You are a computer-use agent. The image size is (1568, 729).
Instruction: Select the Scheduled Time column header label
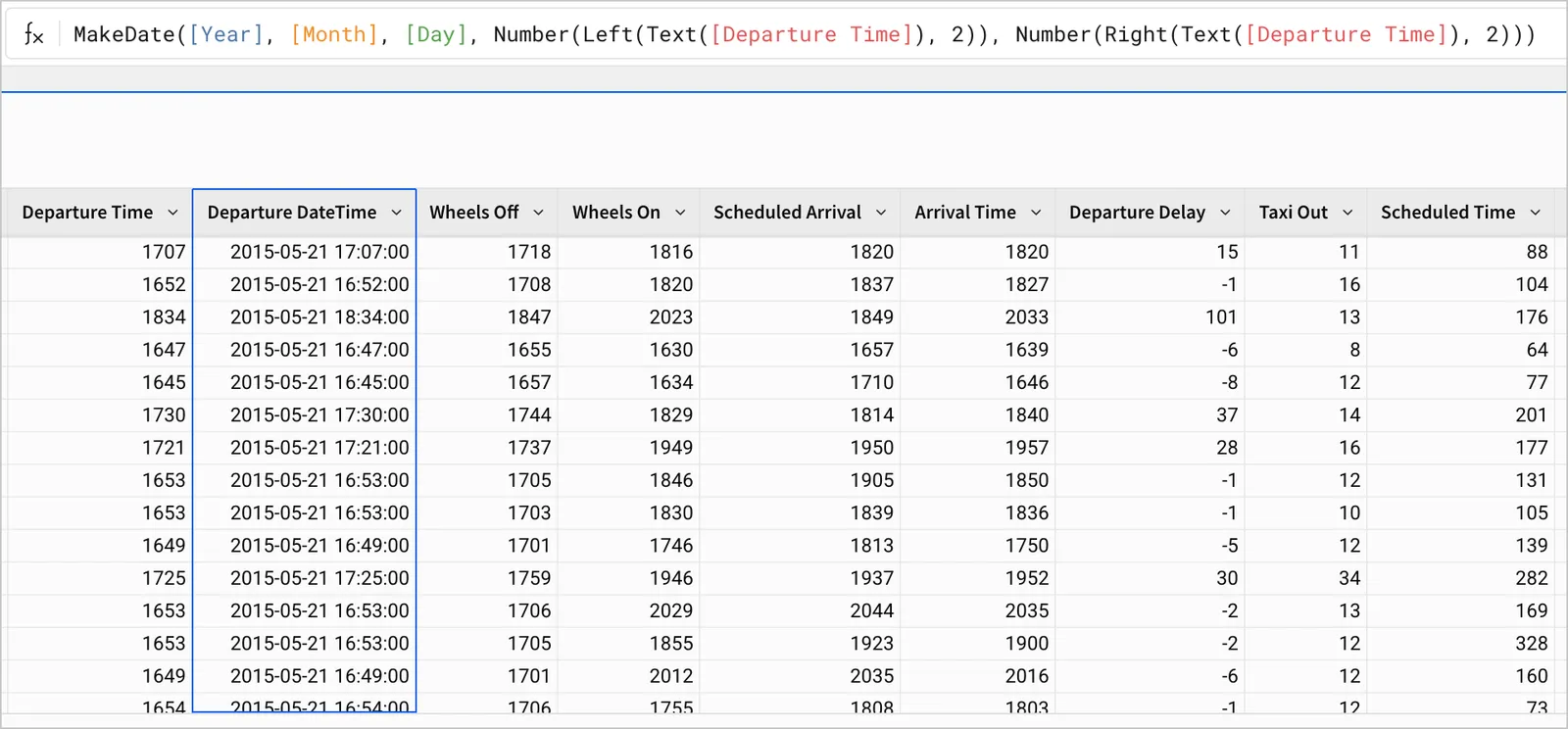click(x=1447, y=213)
